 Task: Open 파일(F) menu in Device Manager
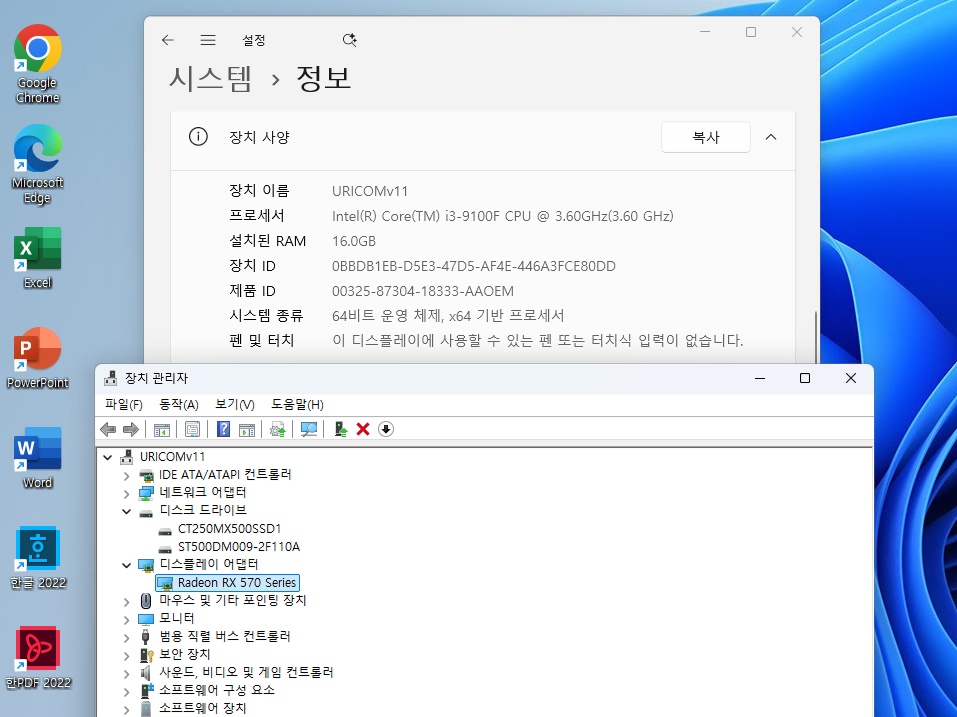pyautogui.click(x=123, y=405)
